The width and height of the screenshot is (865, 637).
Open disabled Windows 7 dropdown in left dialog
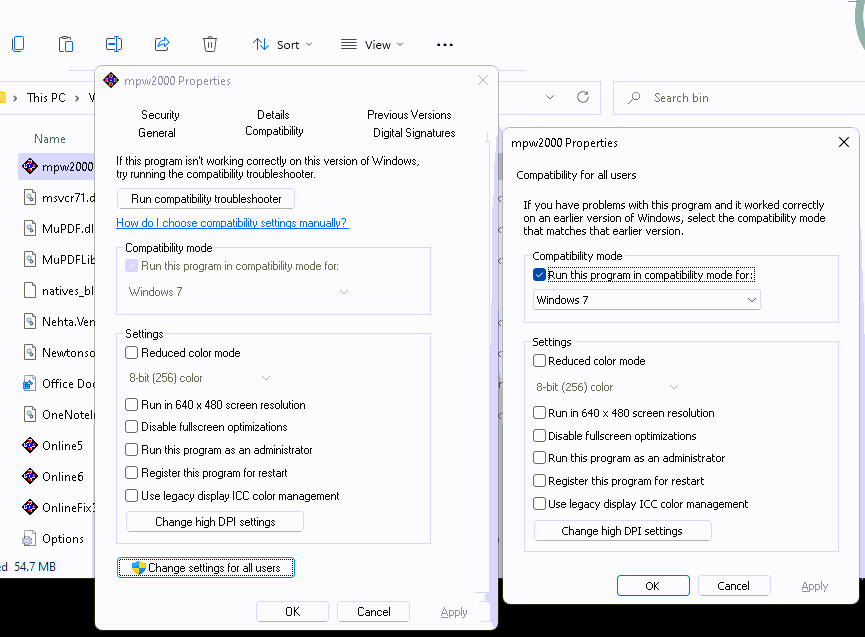pyautogui.click(x=238, y=292)
